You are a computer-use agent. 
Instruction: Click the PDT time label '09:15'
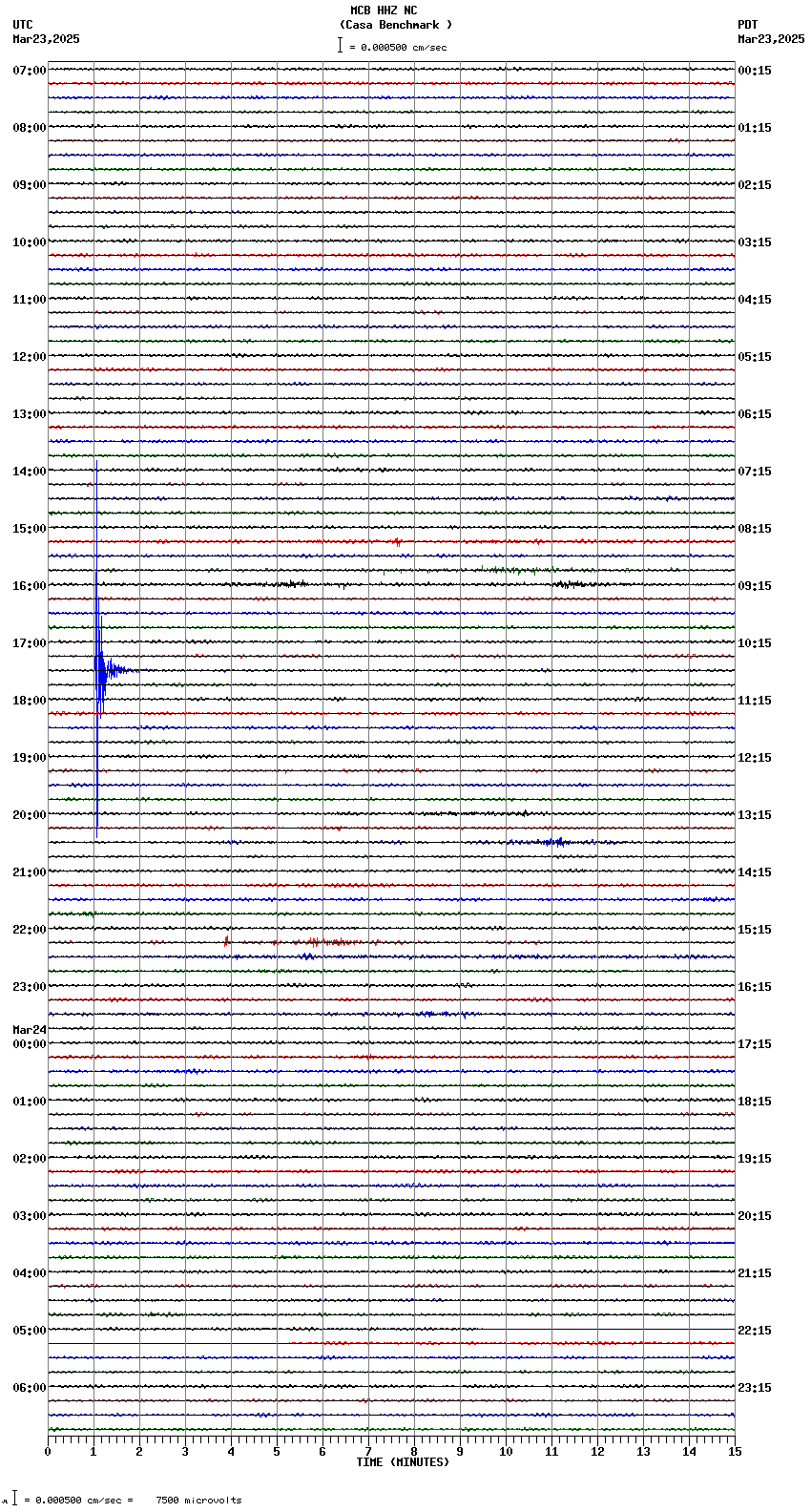[x=755, y=586]
